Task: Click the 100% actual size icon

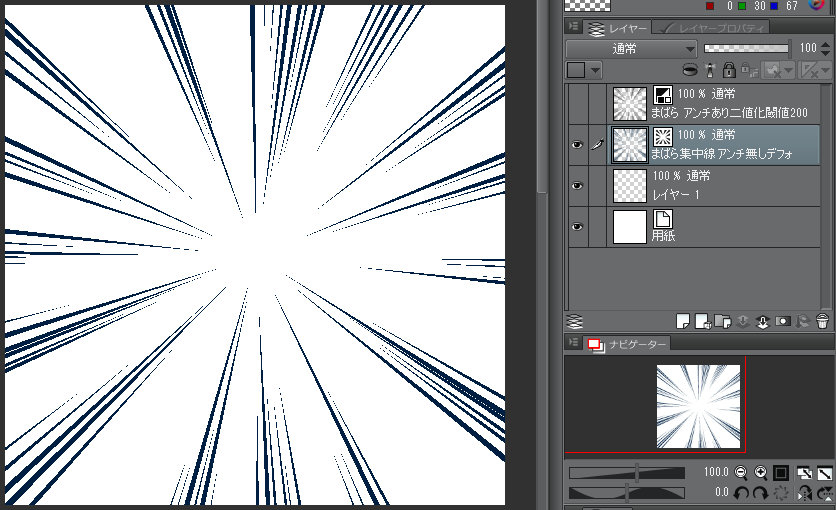Action: tap(781, 473)
